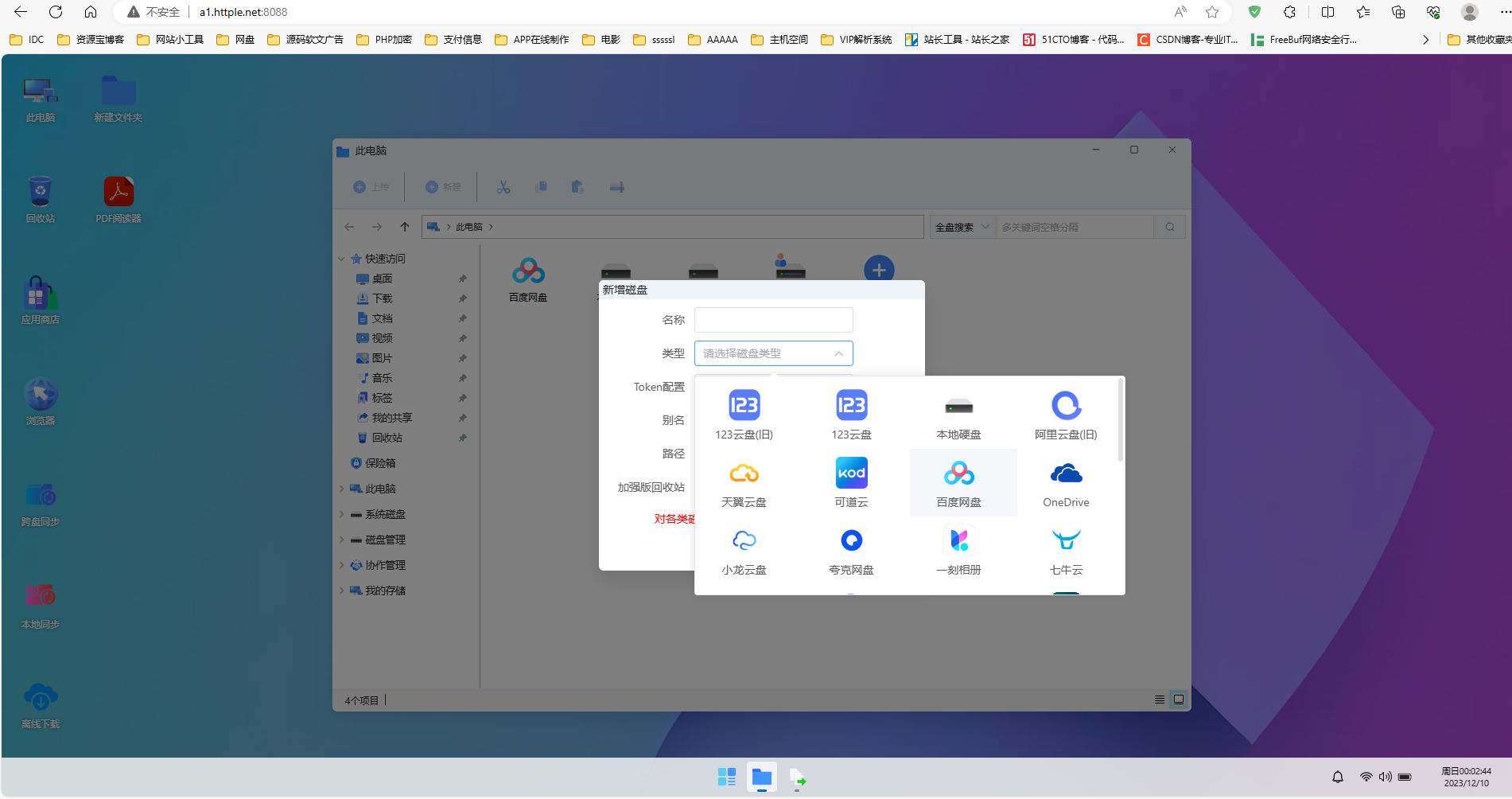
Task: Switch to large icon view in status bar
Action: pyautogui.click(x=1179, y=700)
